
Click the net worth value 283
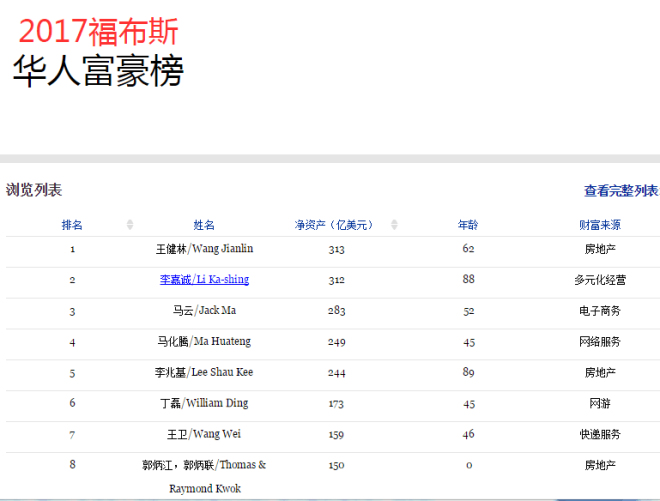pyautogui.click(x=337, y=311)
